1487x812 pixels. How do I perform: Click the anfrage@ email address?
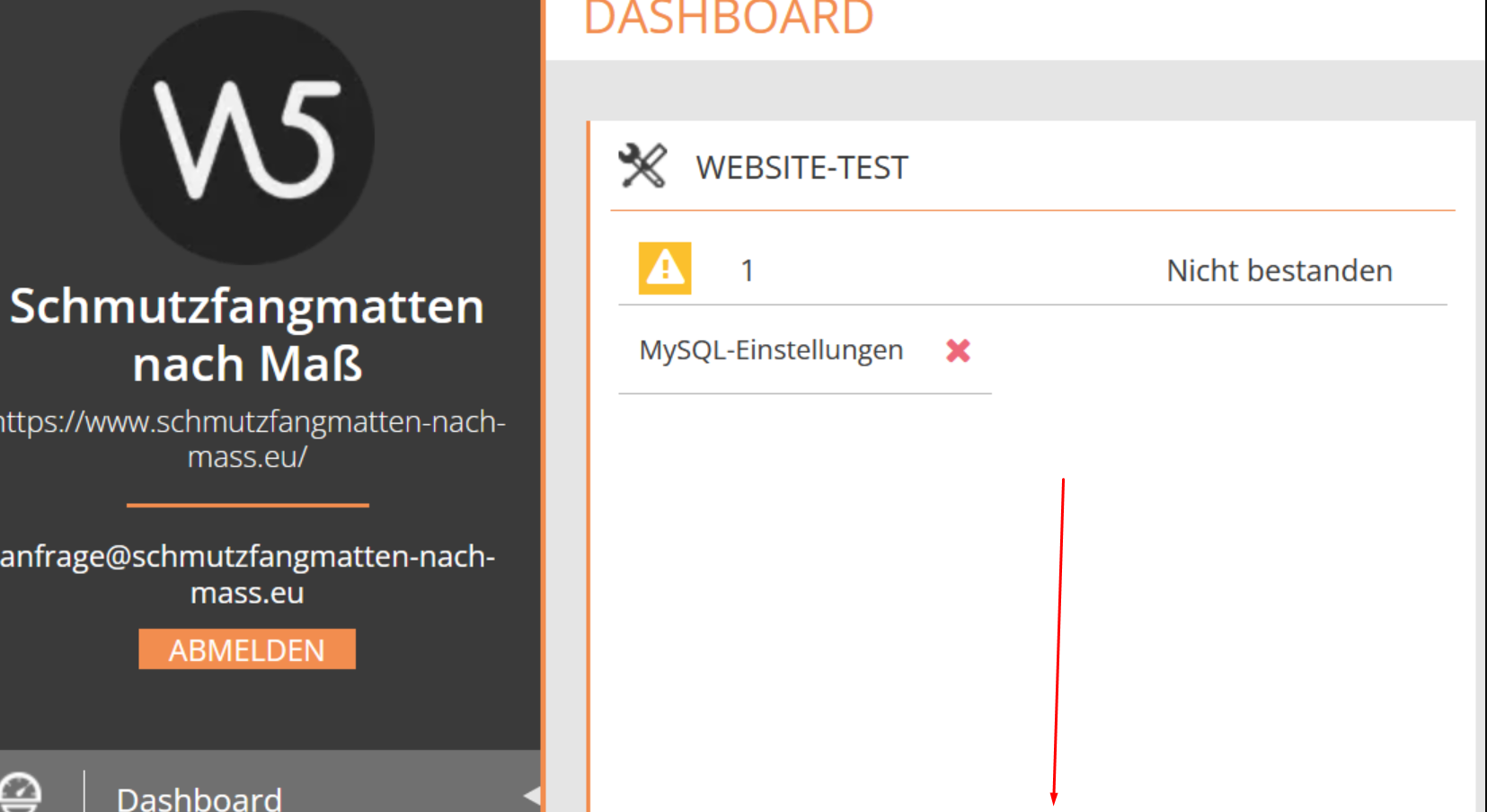pos(247,574)
